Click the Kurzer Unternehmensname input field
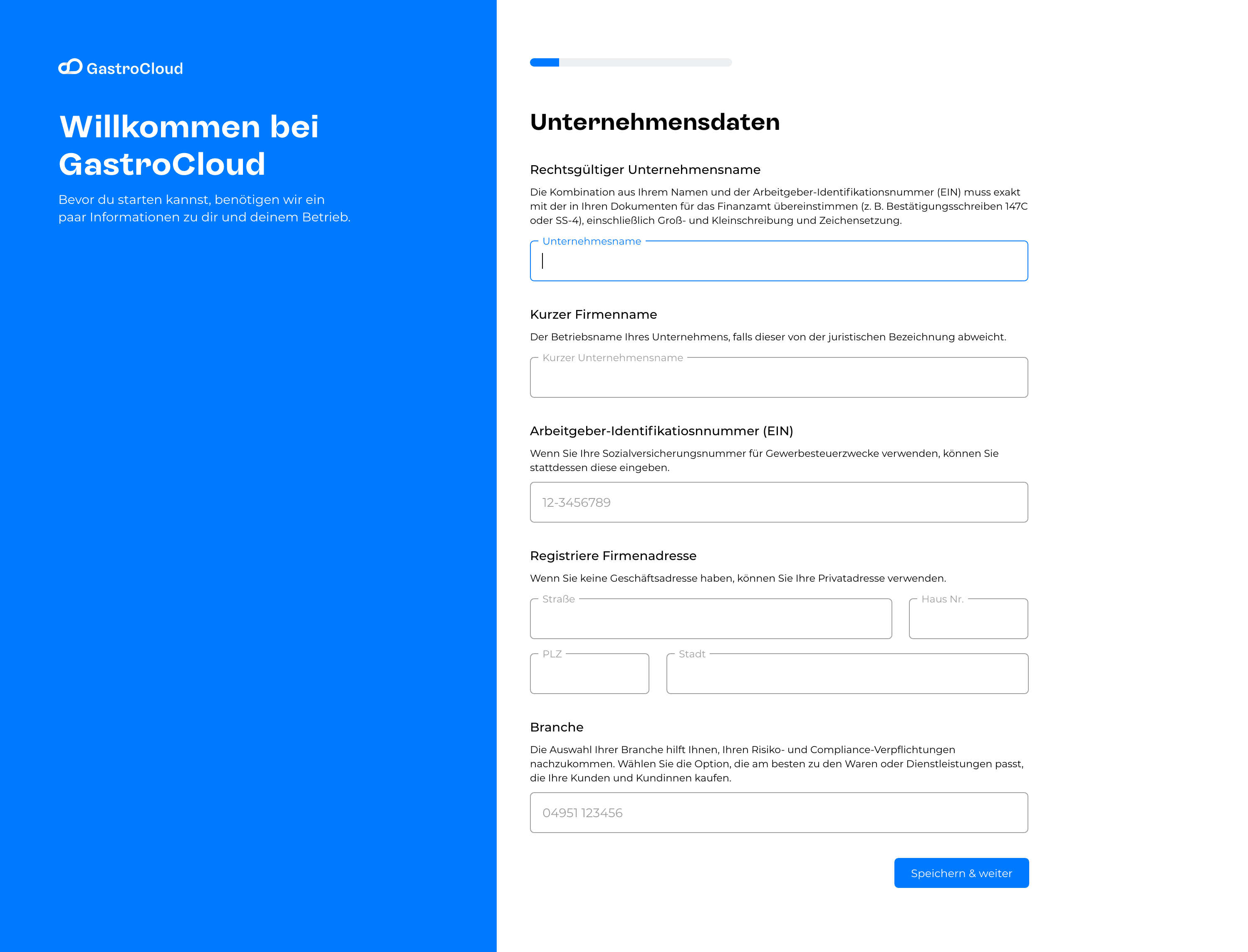 [x=778, y=377]
